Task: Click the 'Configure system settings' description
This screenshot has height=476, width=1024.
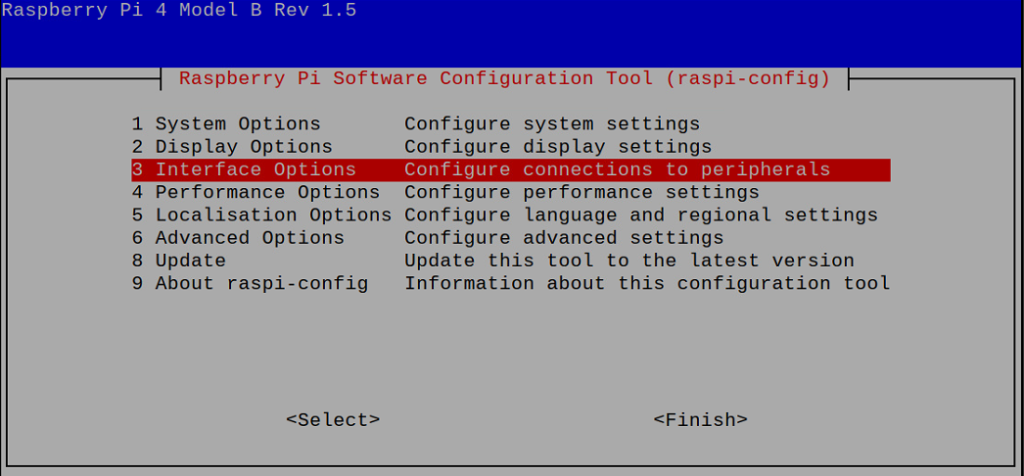Action: click(552, 124)
